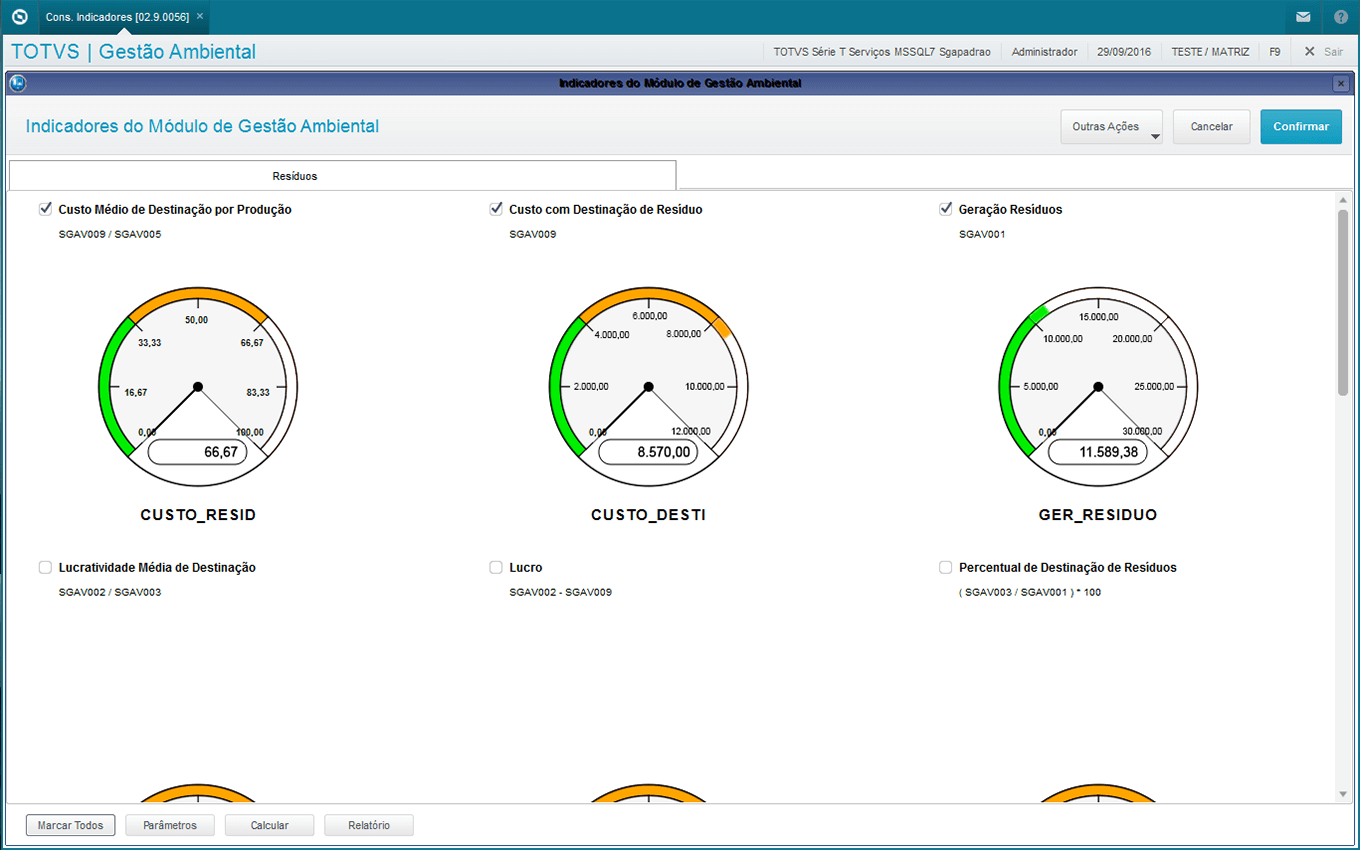
Task: Click the TOTVS logo icon at top-left
Action: click(18, 17)
